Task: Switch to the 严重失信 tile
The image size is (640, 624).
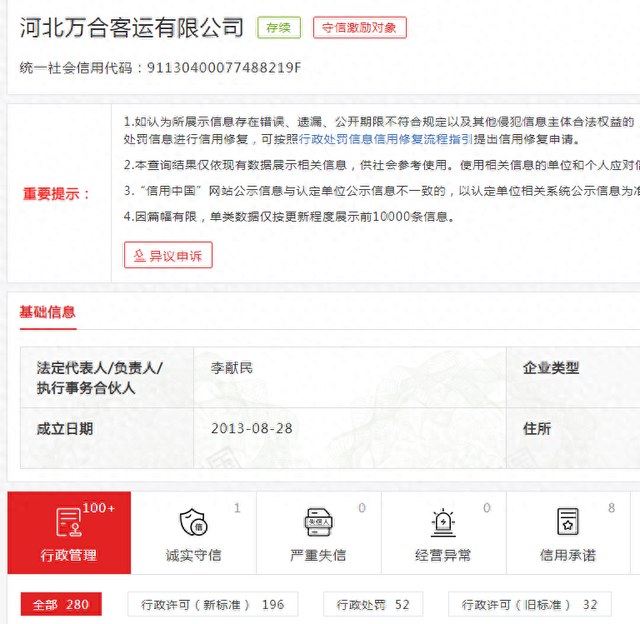Action: (318, 533)
